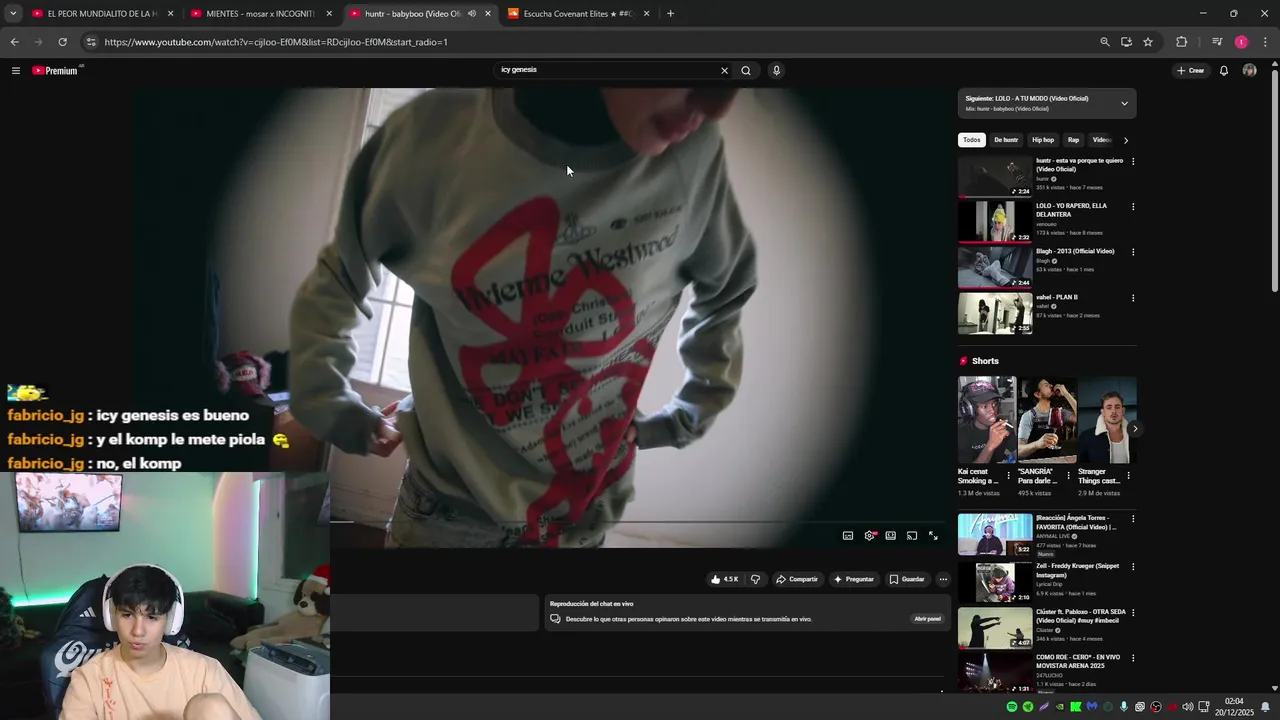Install app icon in address bar
Image resolution: width=1280 pixels, height=720 pixels.
pyautogui.click(x=1126, y=42)
